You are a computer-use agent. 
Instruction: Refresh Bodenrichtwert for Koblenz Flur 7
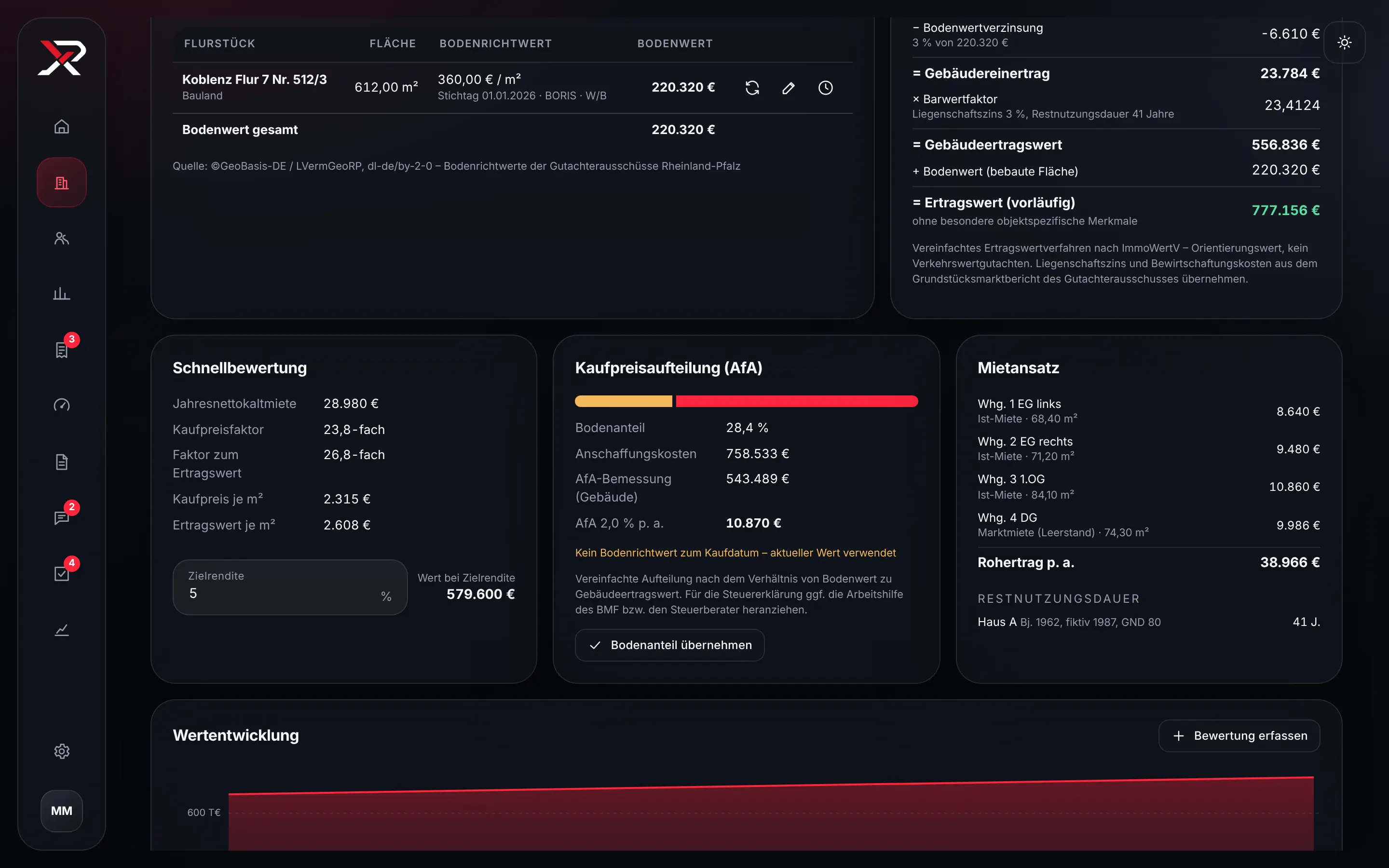coord(752,87)
